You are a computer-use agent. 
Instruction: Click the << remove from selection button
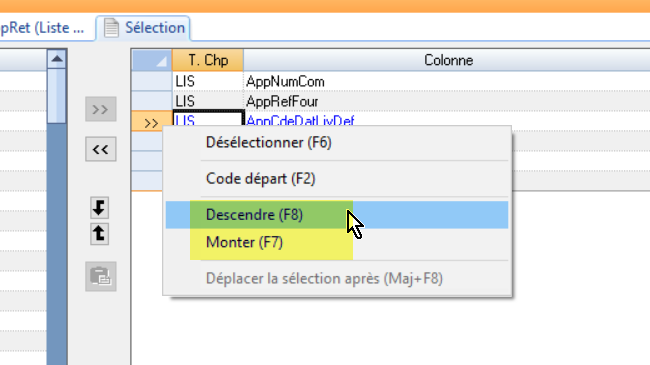tap(101, 149)
